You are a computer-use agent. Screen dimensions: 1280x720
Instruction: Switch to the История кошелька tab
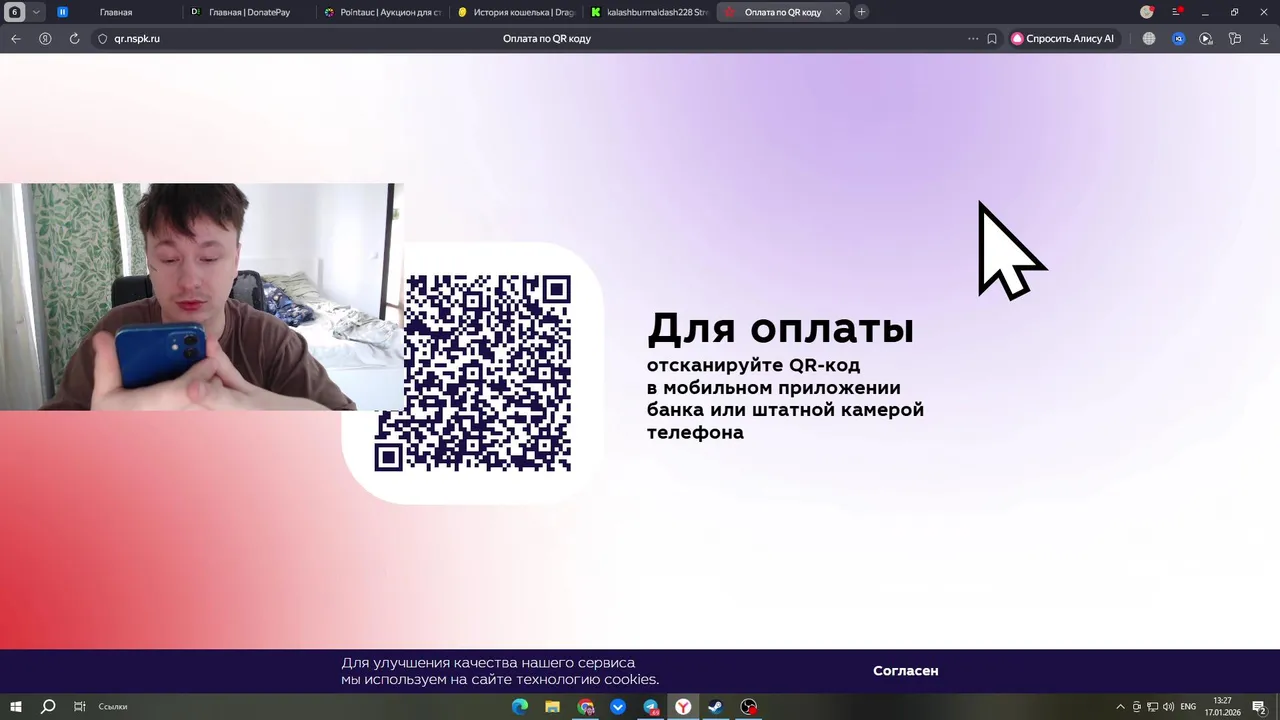pyautogui.click(x=516, y=12)
